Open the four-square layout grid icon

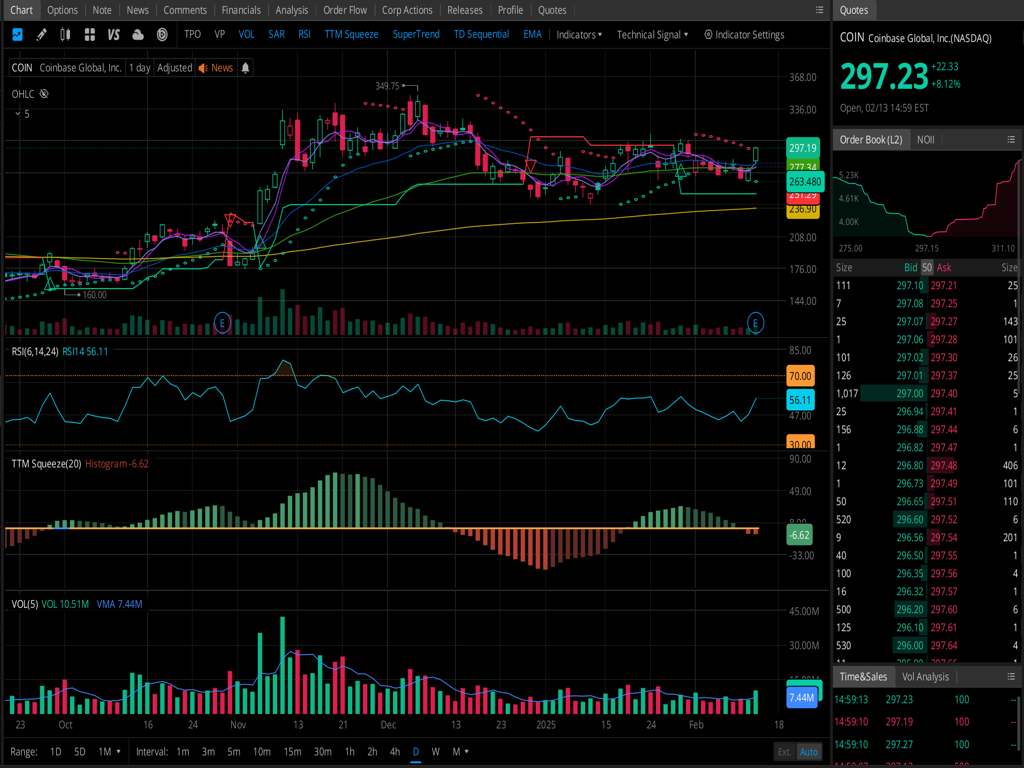pos(90,34)
